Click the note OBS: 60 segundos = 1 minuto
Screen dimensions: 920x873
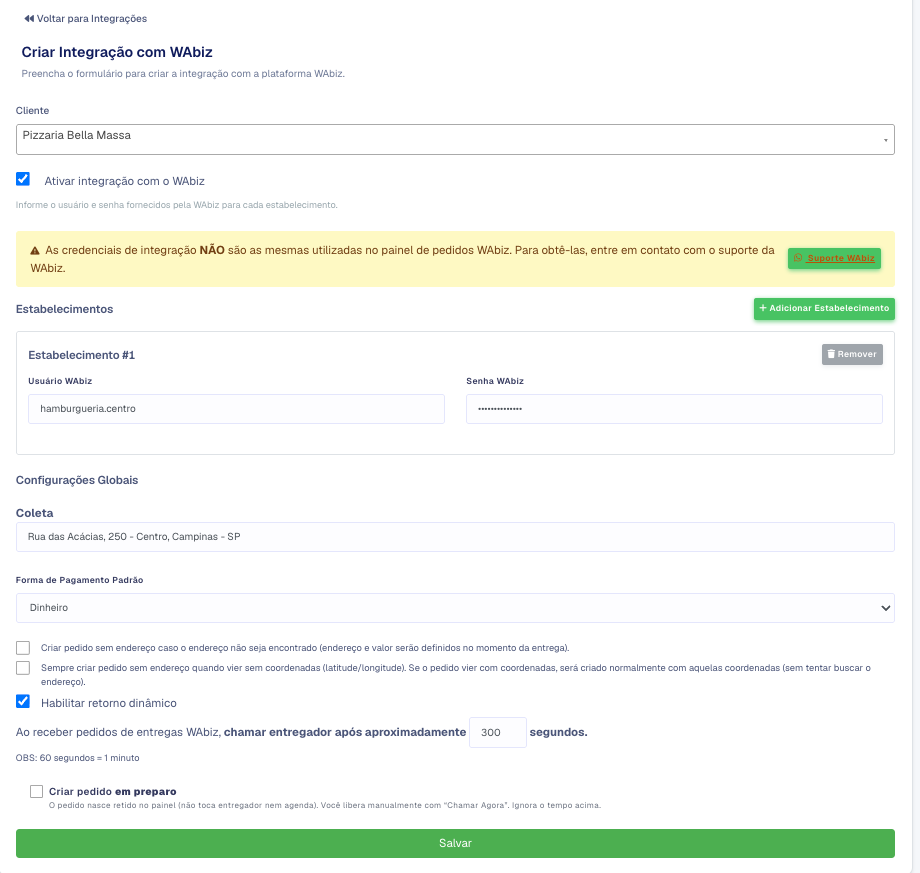(77, 758)
